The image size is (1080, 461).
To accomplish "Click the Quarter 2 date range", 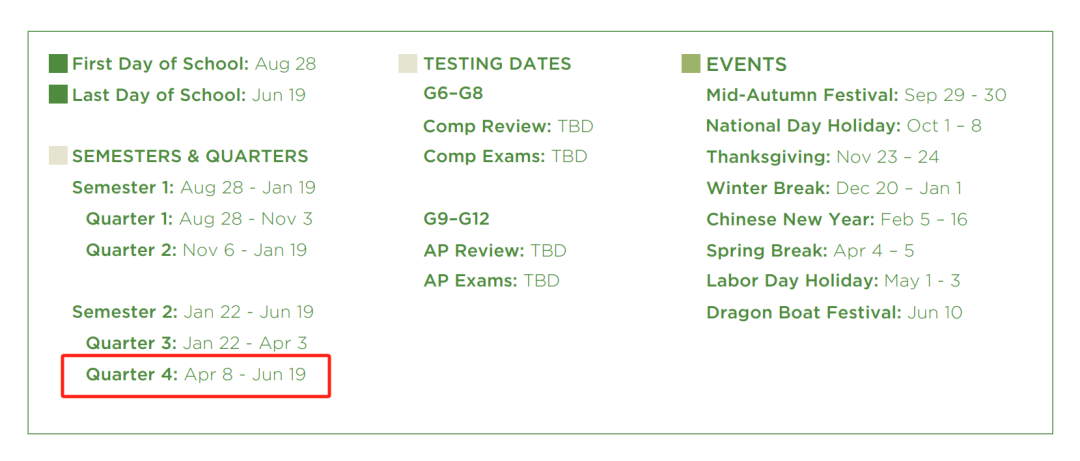I will point(245,250).
